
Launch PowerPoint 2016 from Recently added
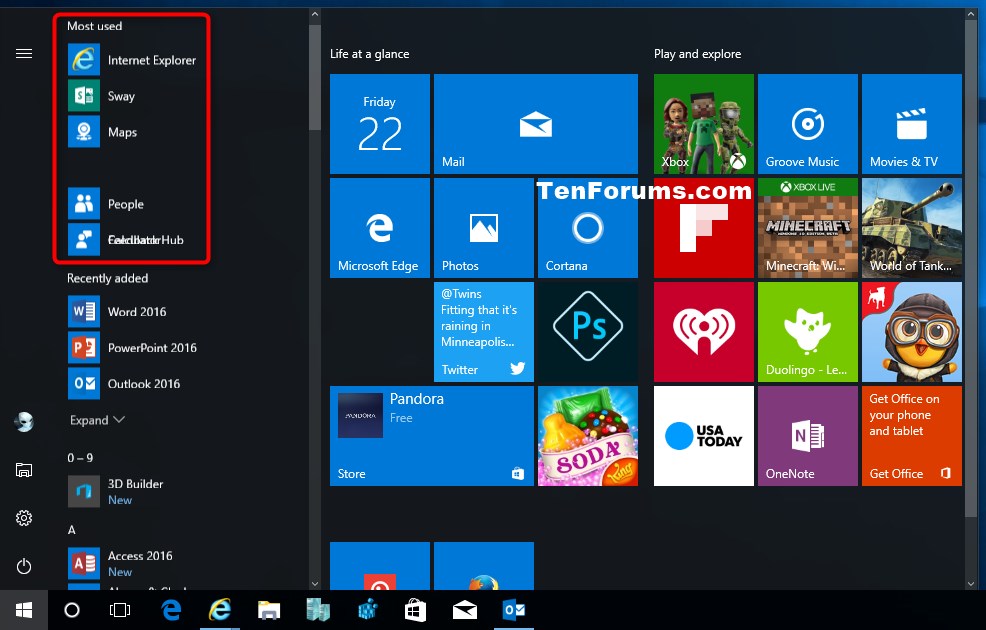[x=132, y=347]
